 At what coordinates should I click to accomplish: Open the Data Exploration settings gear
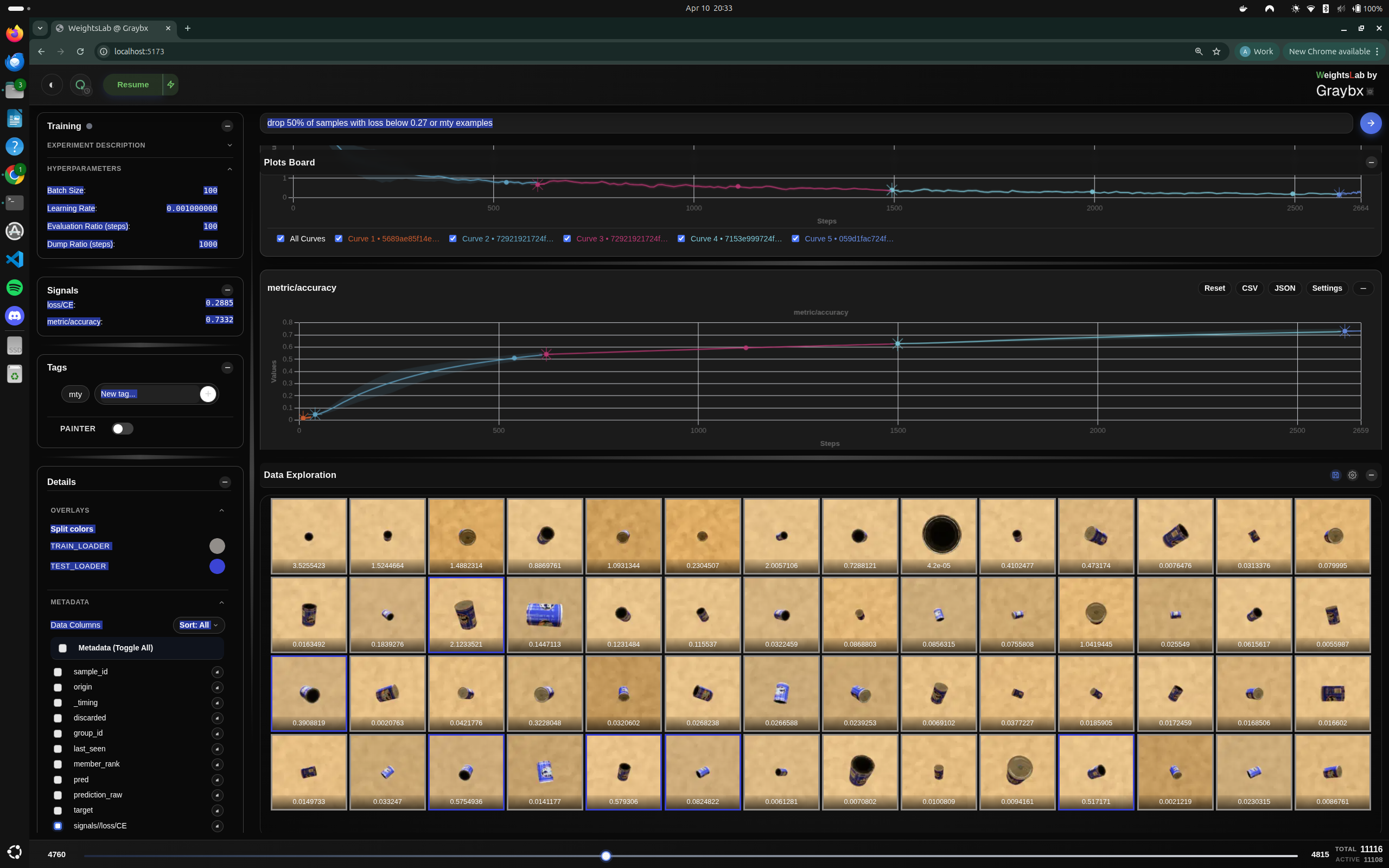pyautogui.click(x=1353, y=475)
